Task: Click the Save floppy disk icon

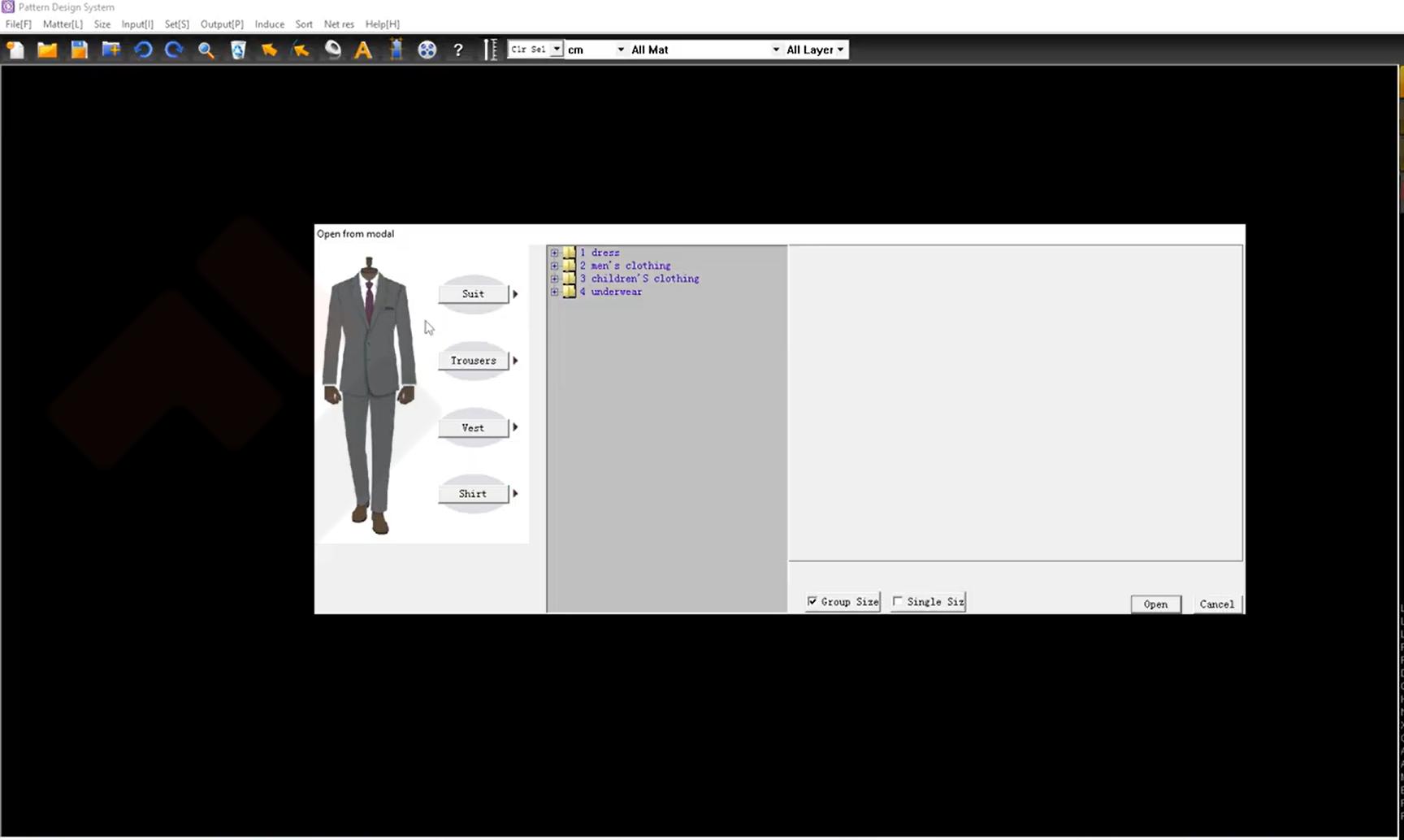Action: coord(79,50)
